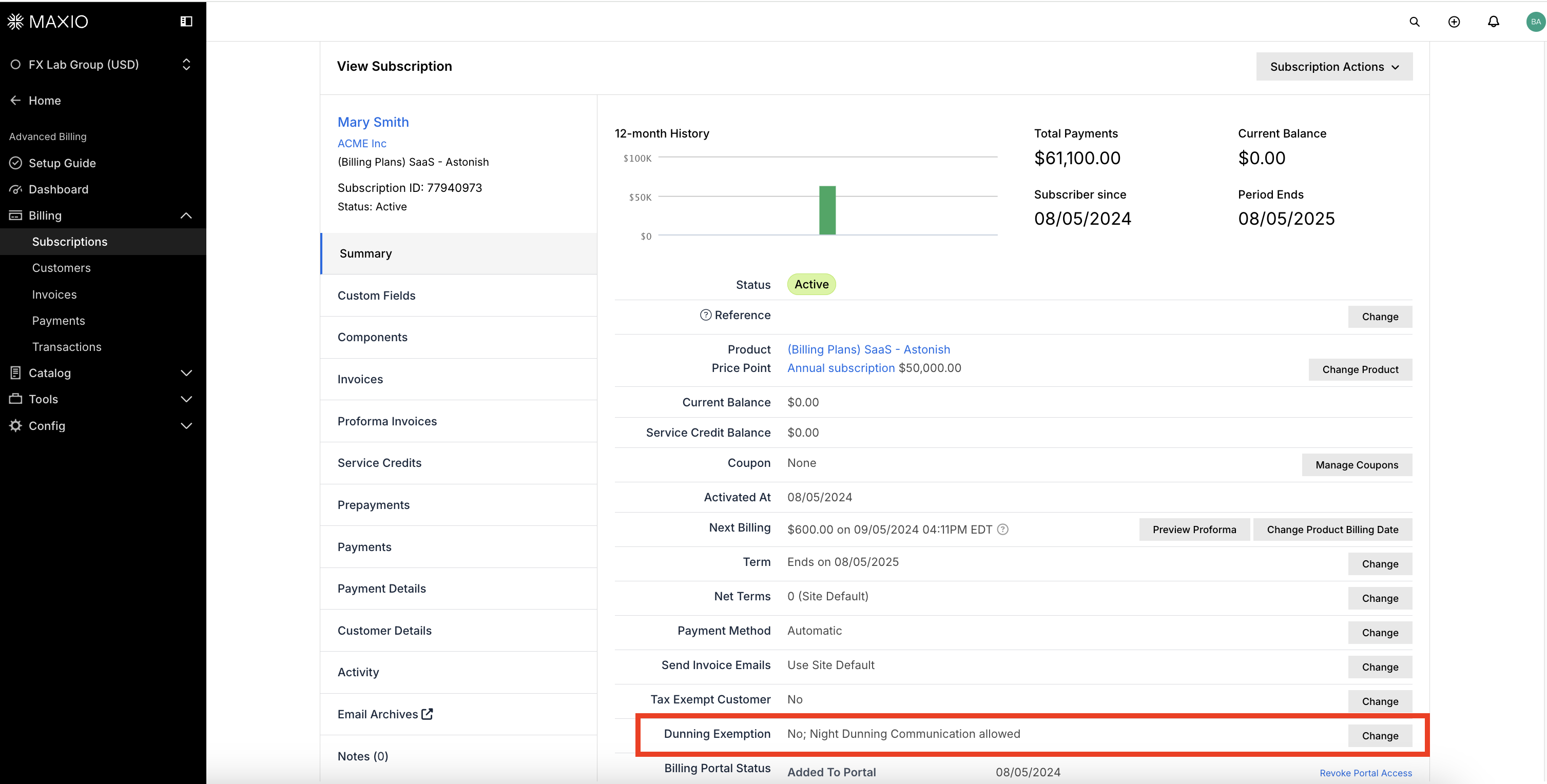Click the Home back arrow icon

[x=15, y=100]
